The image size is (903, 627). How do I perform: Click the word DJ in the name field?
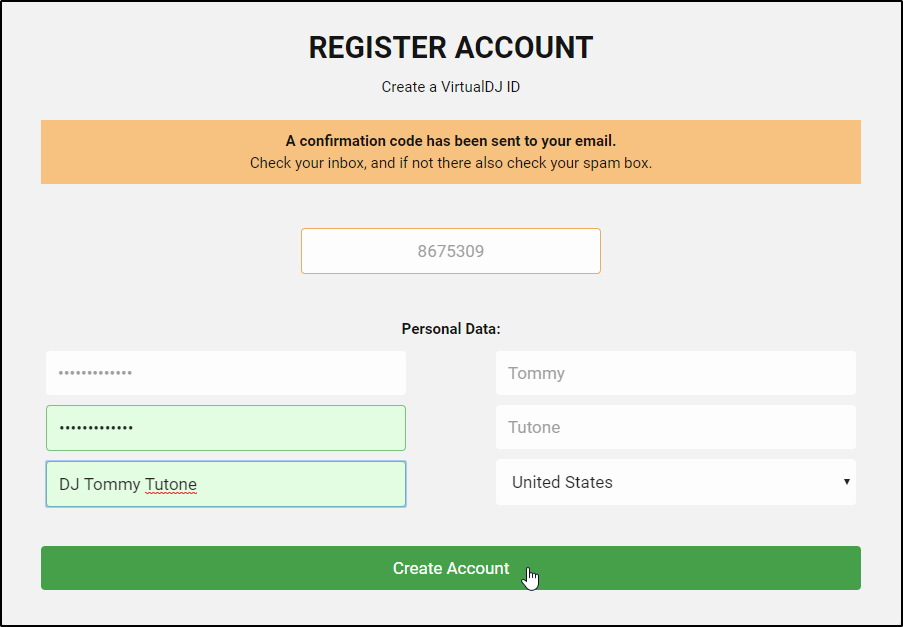coord(69,485)
